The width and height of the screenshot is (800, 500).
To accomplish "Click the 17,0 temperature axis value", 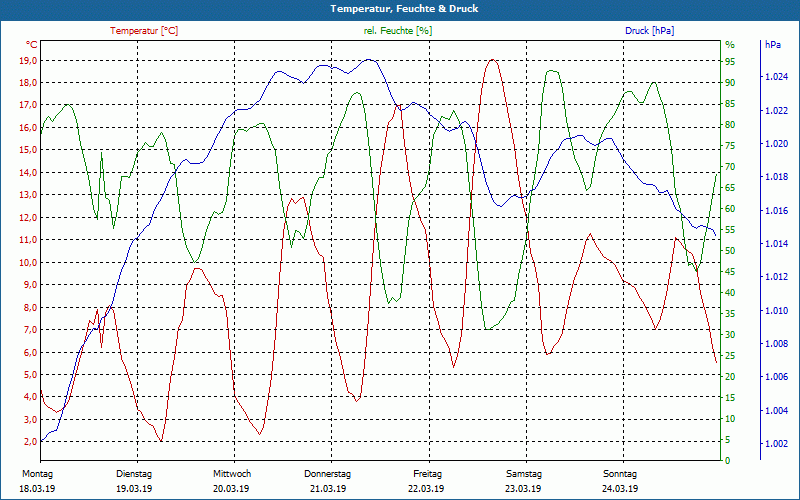I will (x=28, y=105).
